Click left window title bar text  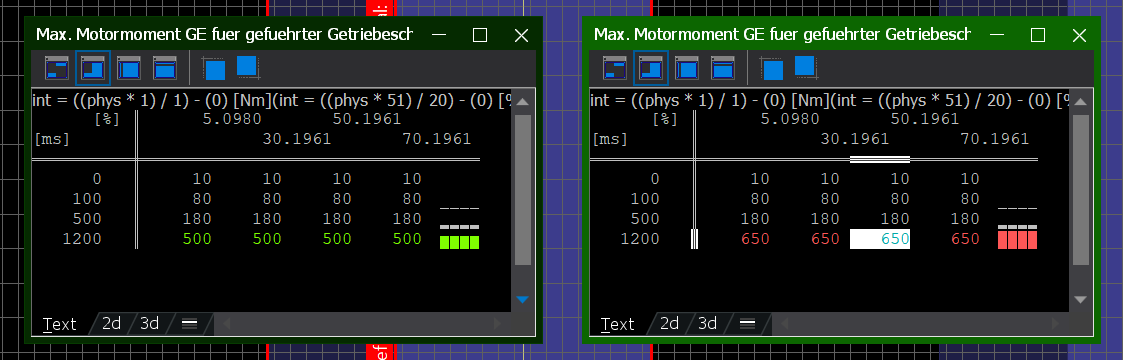click(x=224, y=34)
